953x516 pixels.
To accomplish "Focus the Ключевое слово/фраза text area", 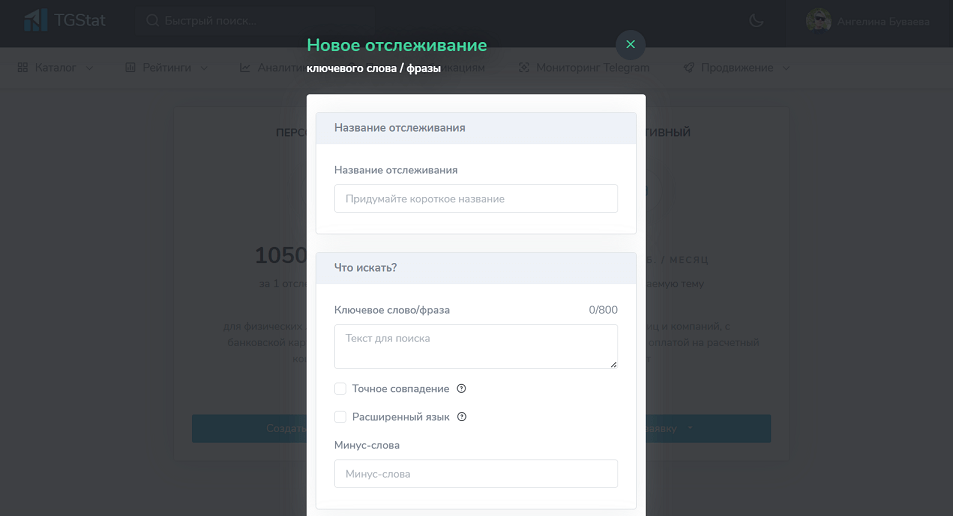I will [476, 346].
